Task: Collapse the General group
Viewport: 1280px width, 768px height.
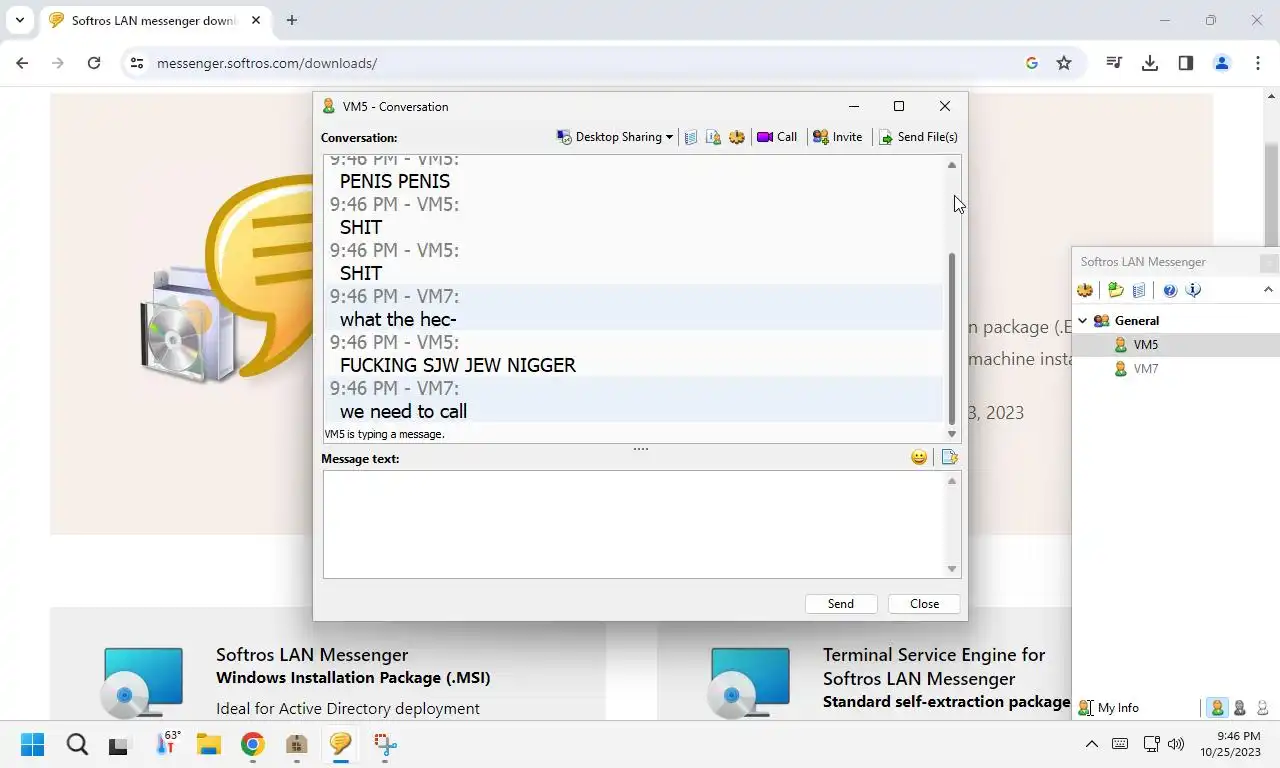Action: (x=1083, y=321)
